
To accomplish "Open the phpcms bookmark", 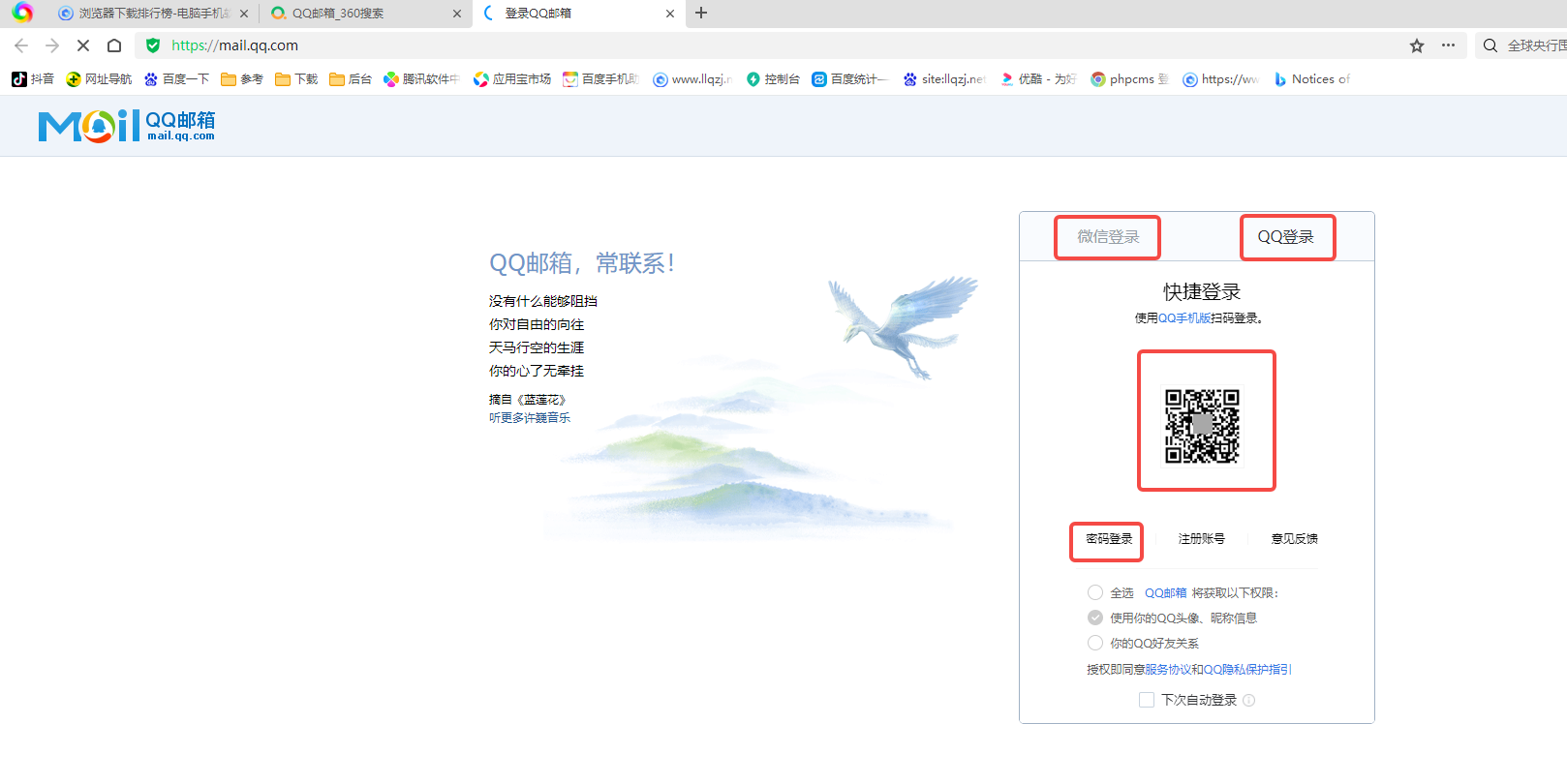I will [x=1129, y=79].
